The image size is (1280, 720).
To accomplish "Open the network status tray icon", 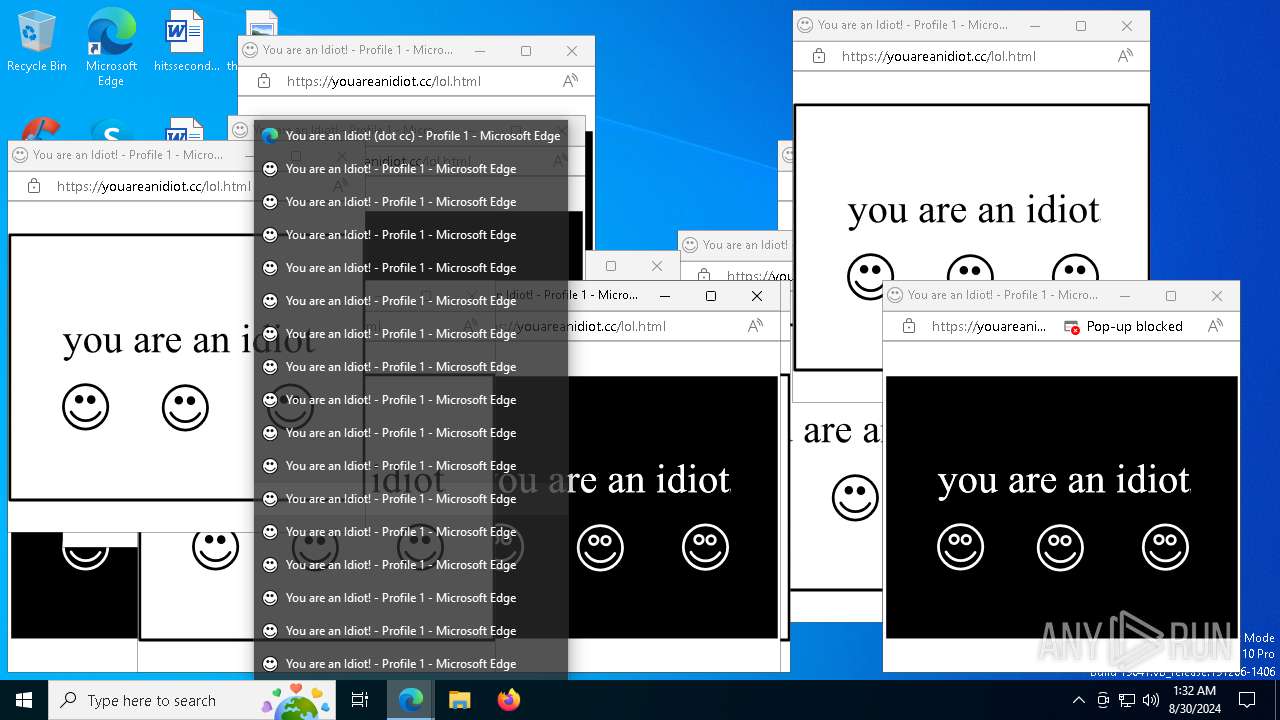I will tap(1126, 700).
